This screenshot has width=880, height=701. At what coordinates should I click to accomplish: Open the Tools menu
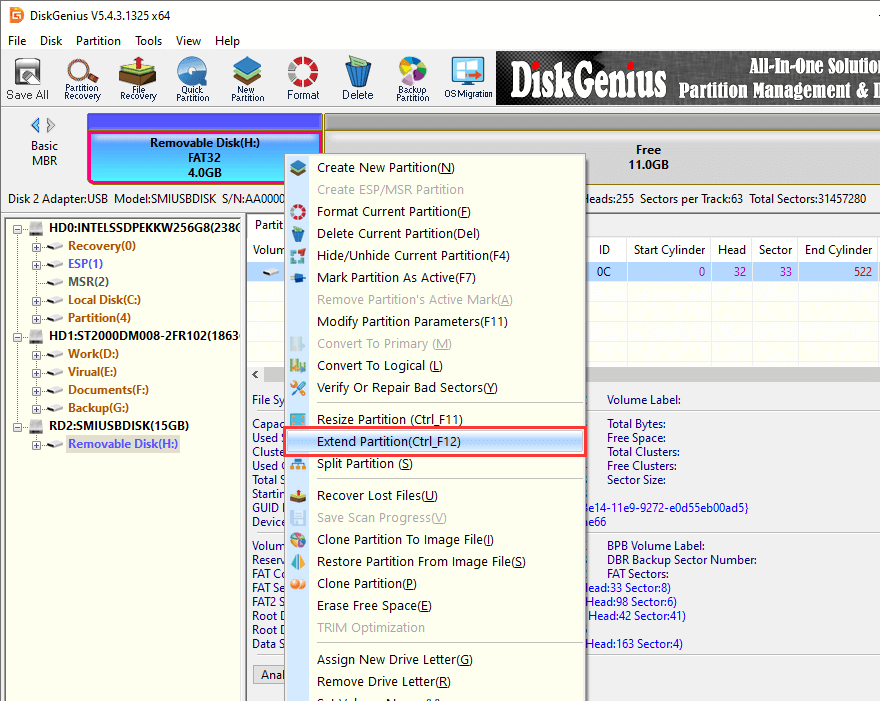(149, 41)
